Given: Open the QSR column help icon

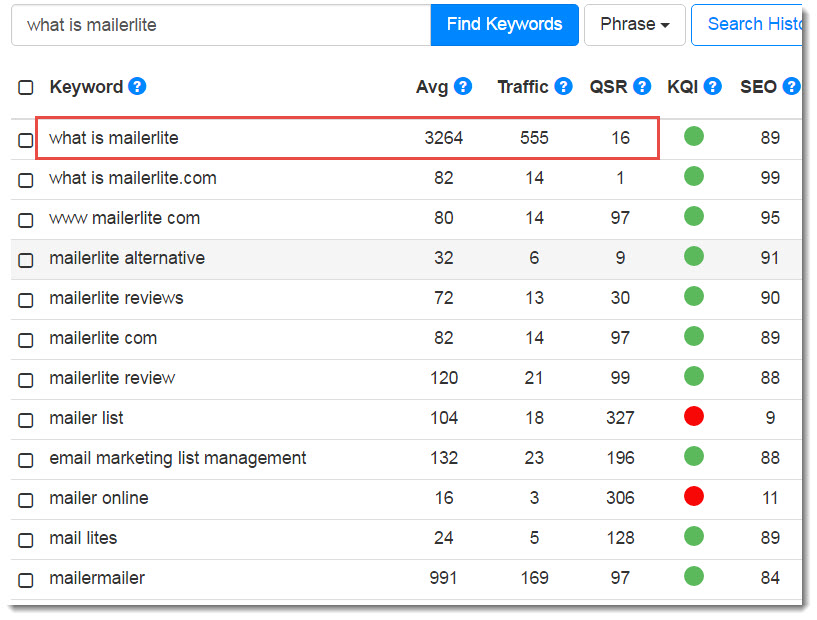Looking at the screenshot, I should 642,86.
